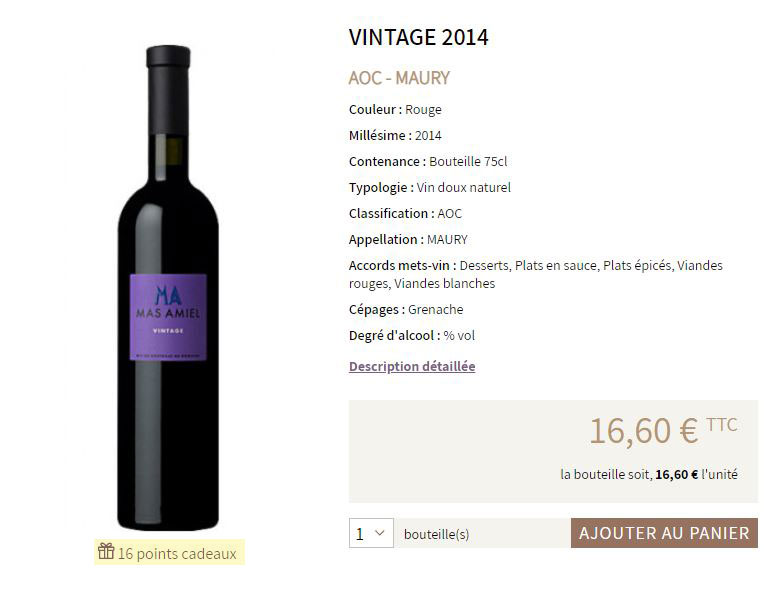This screenshot has height=609, width=764.
Task: Open the Description détaillée link
Action: [x=412, y=366]
